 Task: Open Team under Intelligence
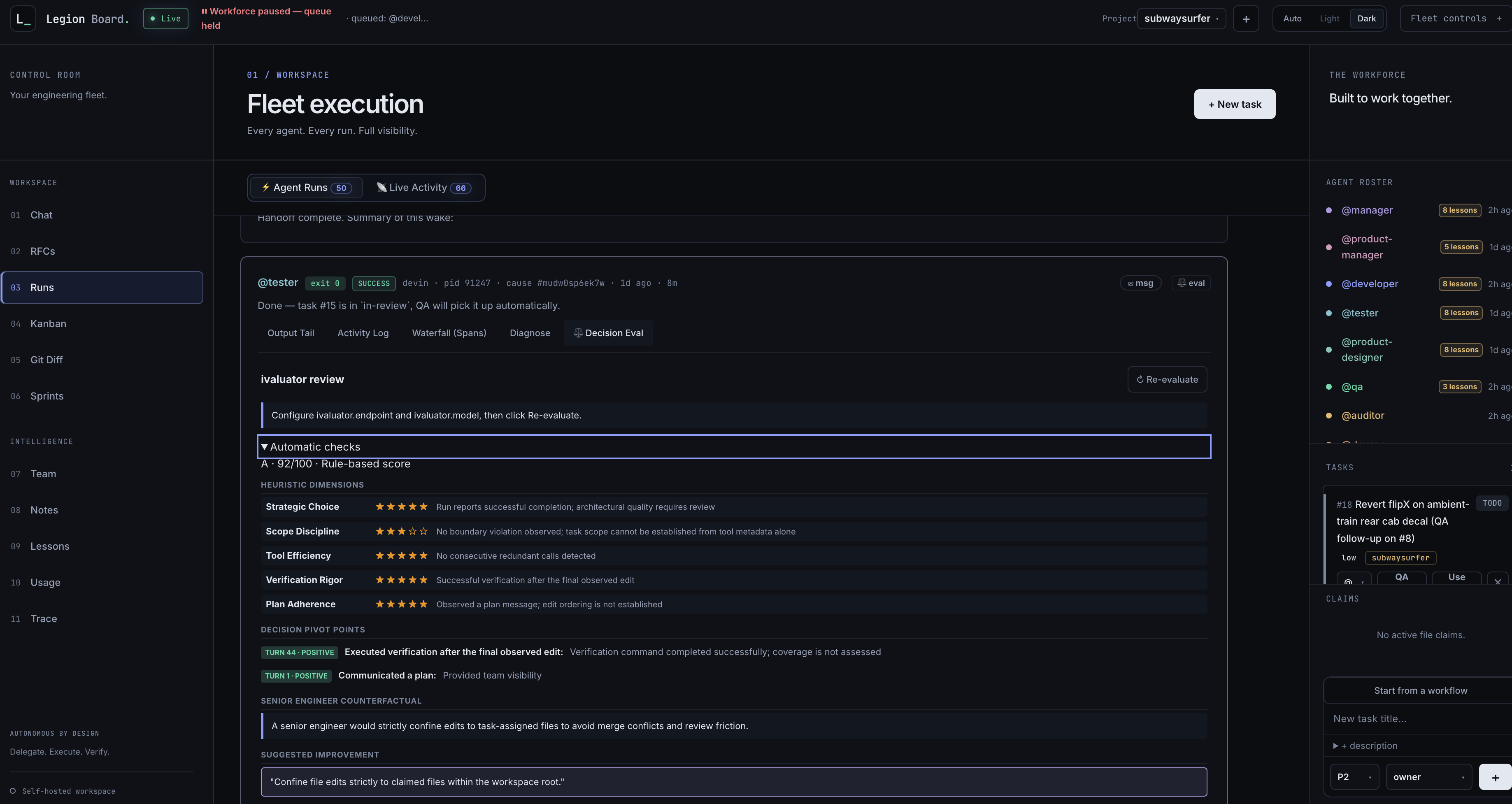click(102, 474)
